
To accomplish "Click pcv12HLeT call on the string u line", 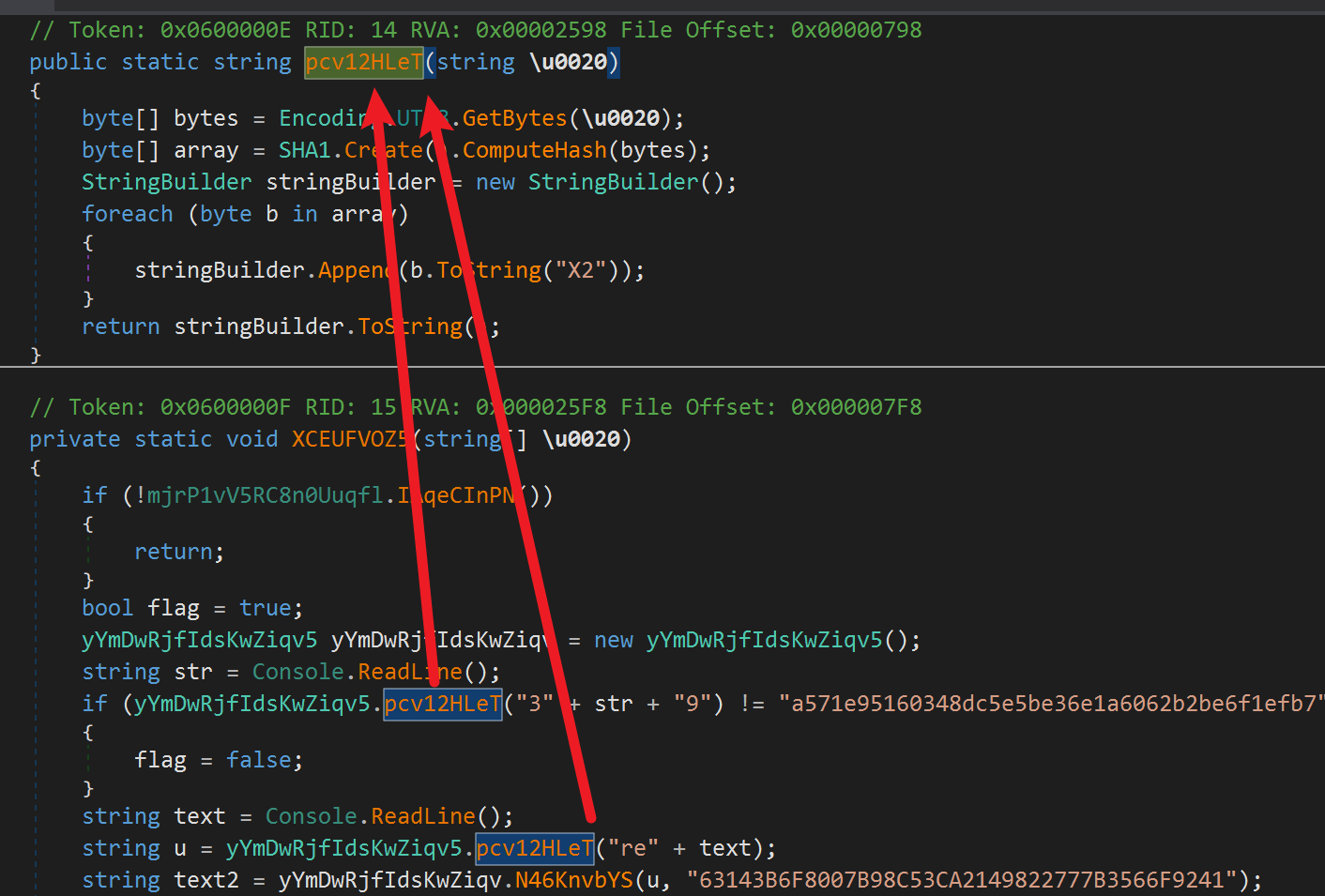I will [534, 849].
